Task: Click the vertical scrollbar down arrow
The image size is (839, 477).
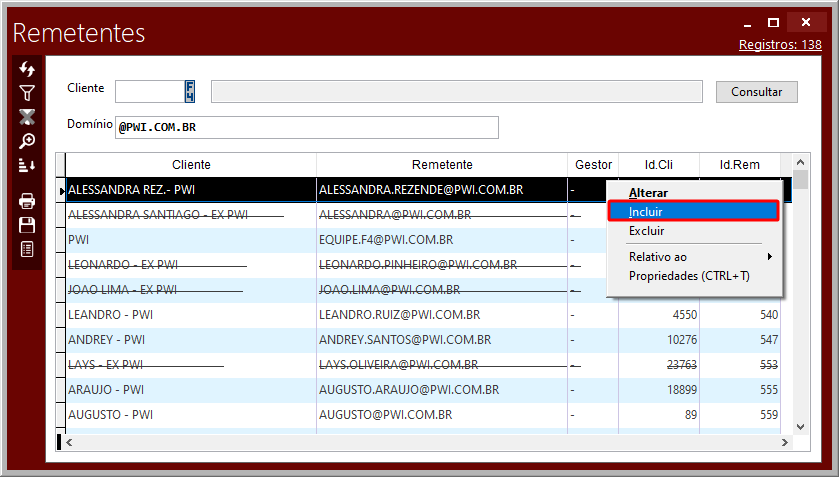Action: pyautogui.click(x=800, y=426)
